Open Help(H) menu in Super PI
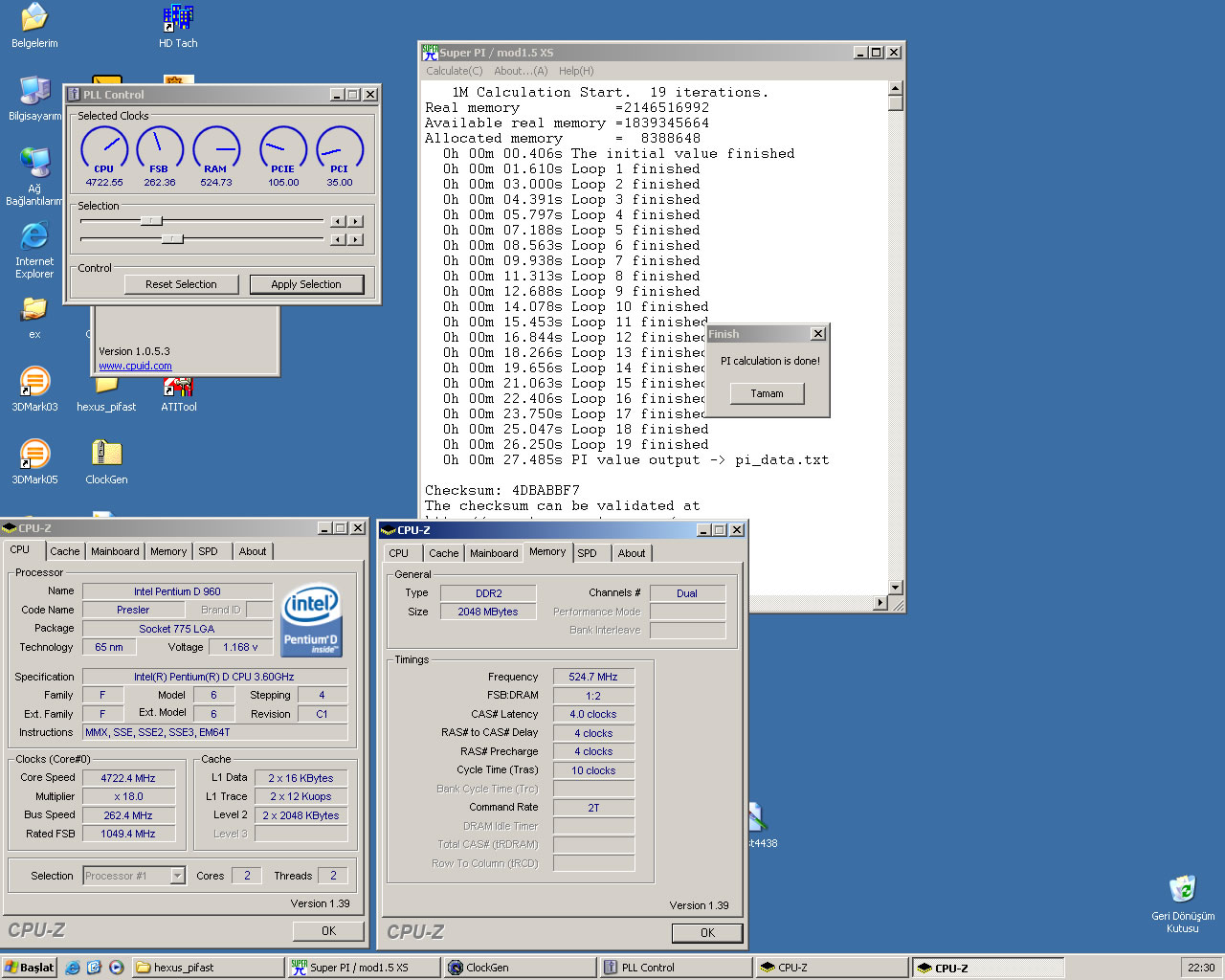The height and width of the screenshot is (980, 1225). 576,71
